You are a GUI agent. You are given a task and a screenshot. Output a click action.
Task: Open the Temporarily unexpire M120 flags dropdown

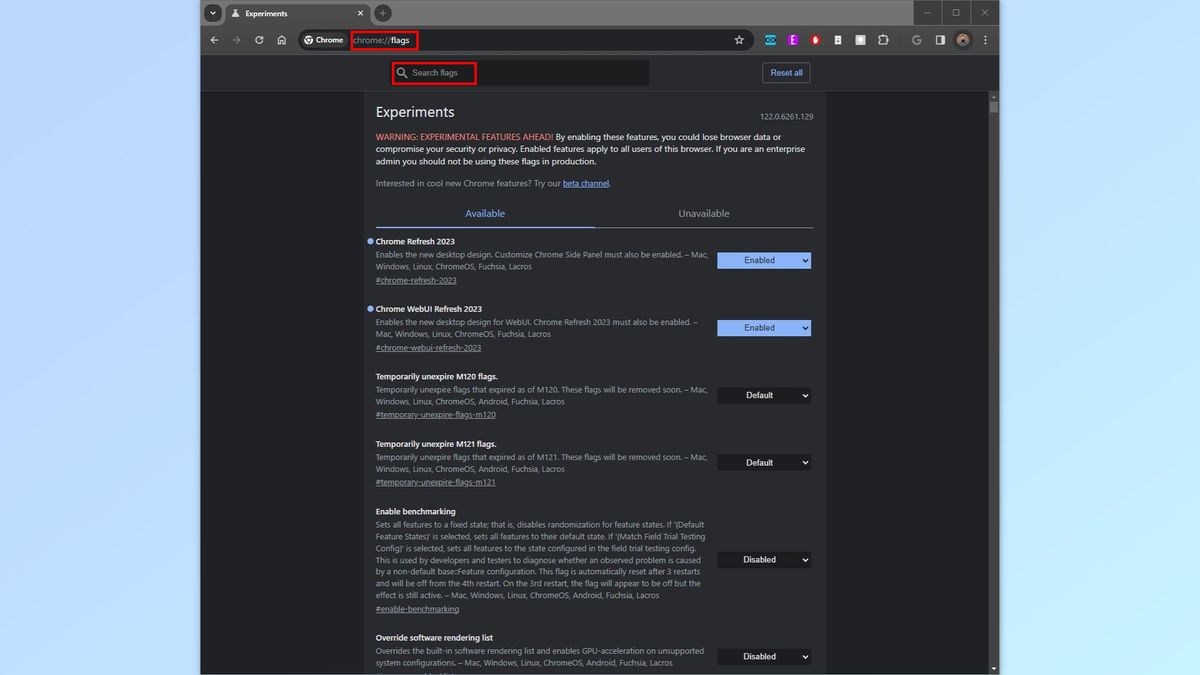coord(763,395)
